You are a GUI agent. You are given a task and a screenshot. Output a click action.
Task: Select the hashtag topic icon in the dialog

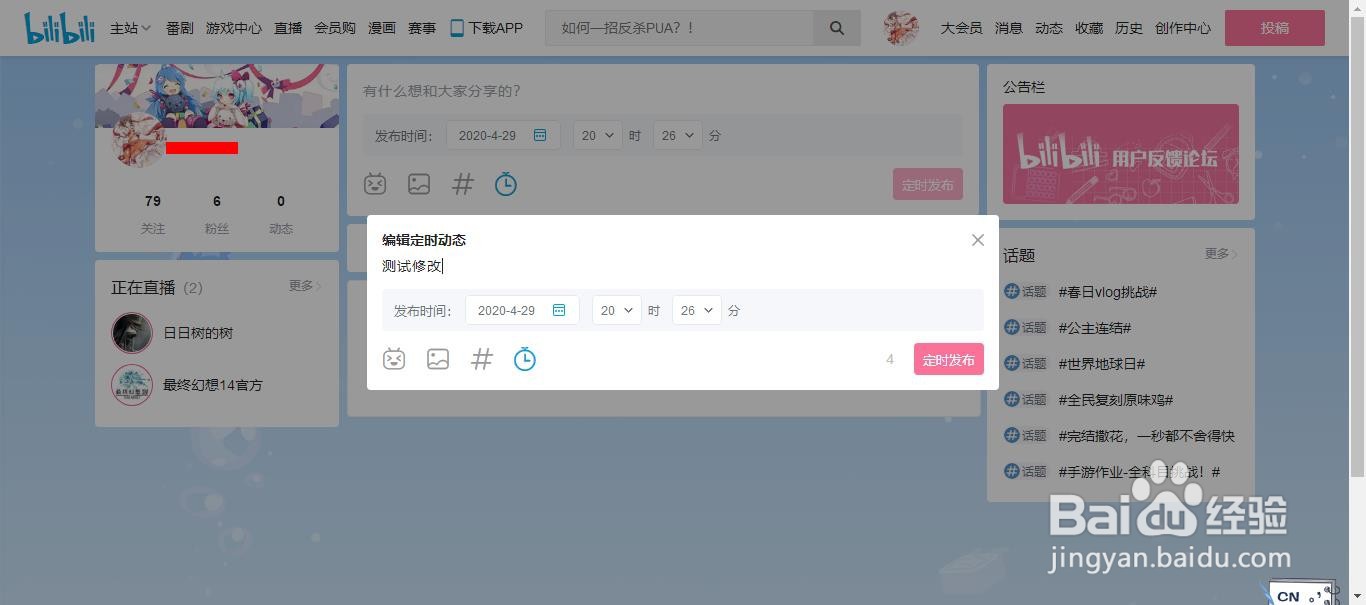[481, 359]
